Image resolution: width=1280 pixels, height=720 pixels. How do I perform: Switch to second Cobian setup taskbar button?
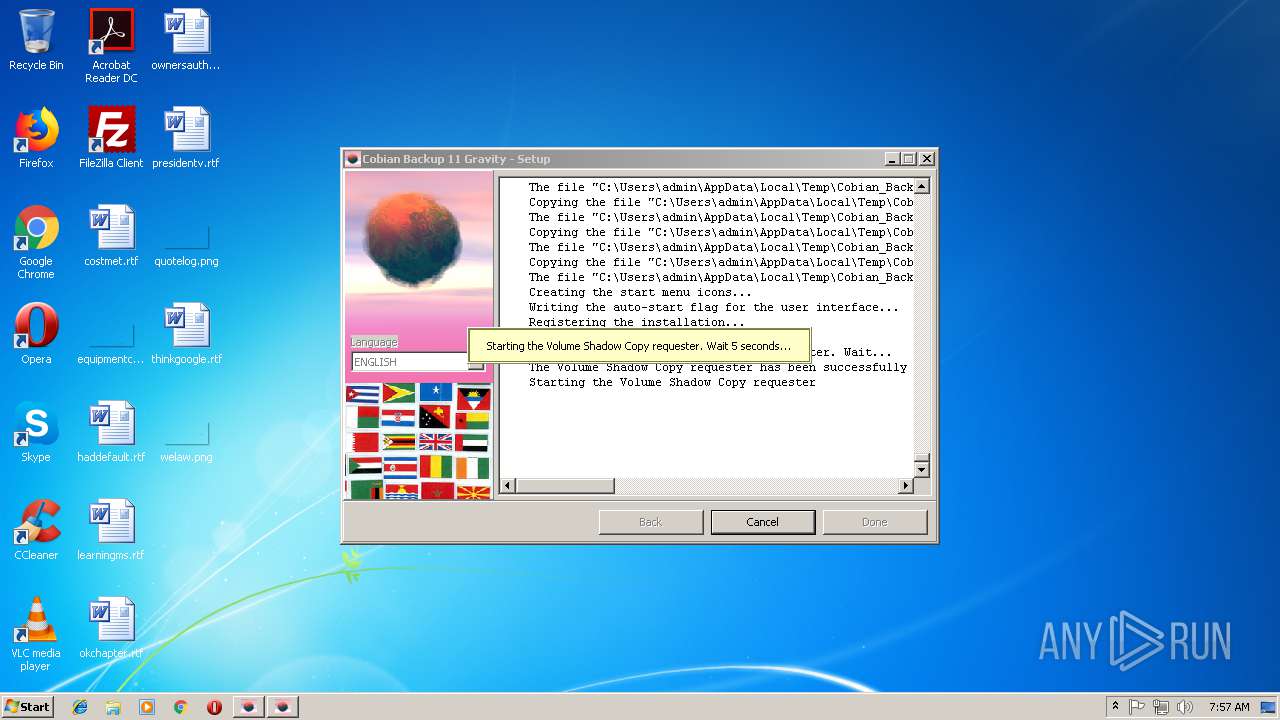click(x=282, y=707)
